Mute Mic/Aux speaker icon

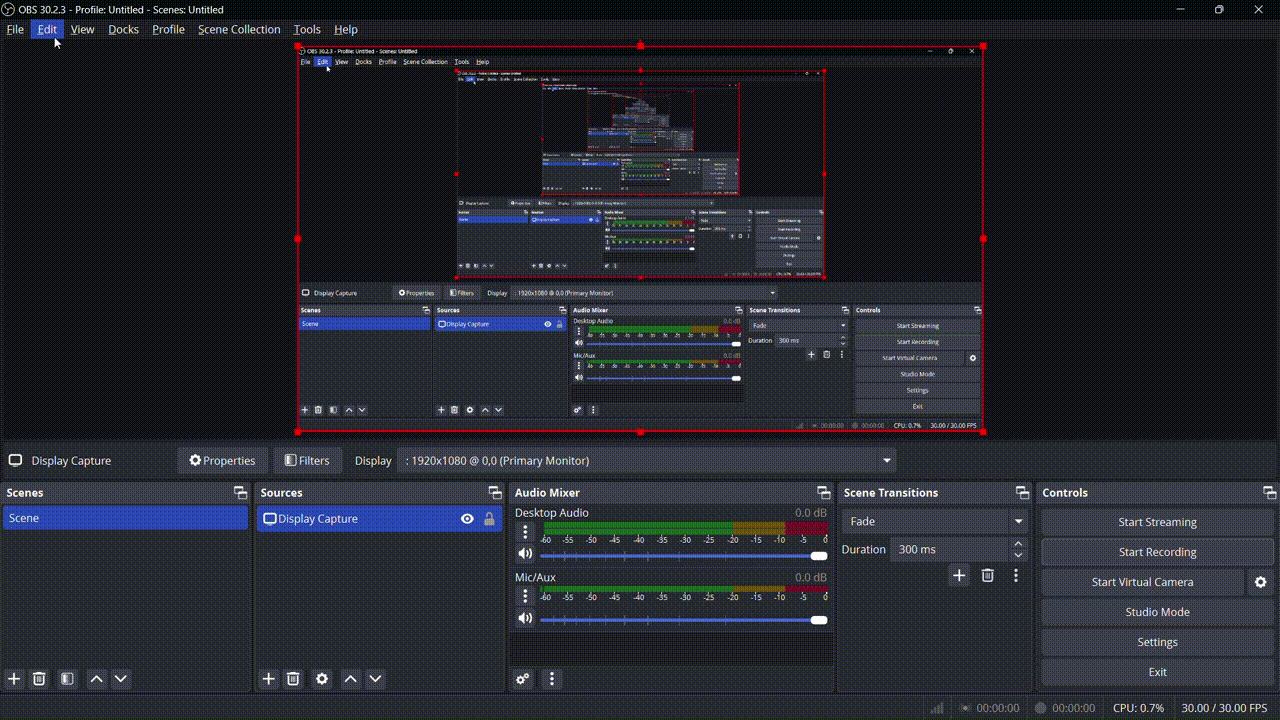point(525,618)
